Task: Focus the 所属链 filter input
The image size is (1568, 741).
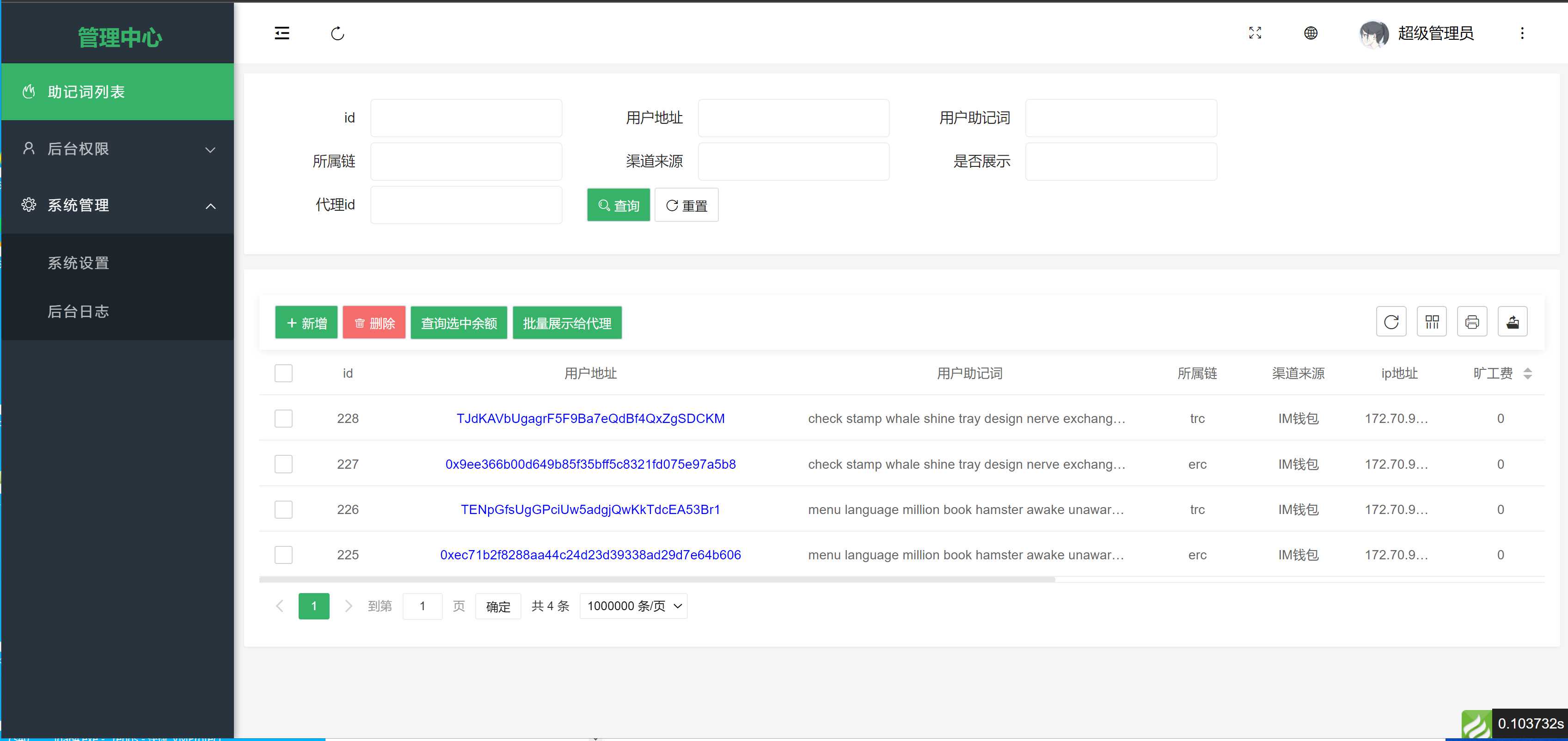Action: (465, 161)
